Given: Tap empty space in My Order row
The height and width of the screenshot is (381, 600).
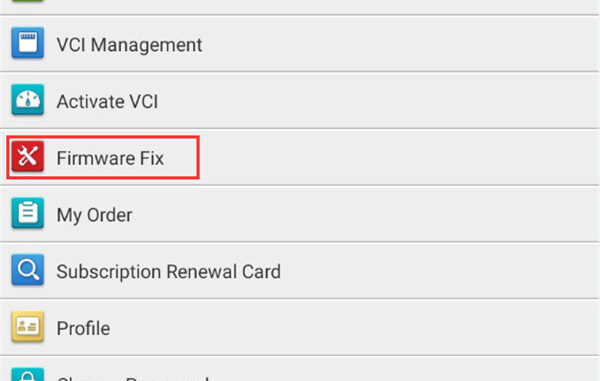Looking at the screenshot, I should [x=364, y=214].
